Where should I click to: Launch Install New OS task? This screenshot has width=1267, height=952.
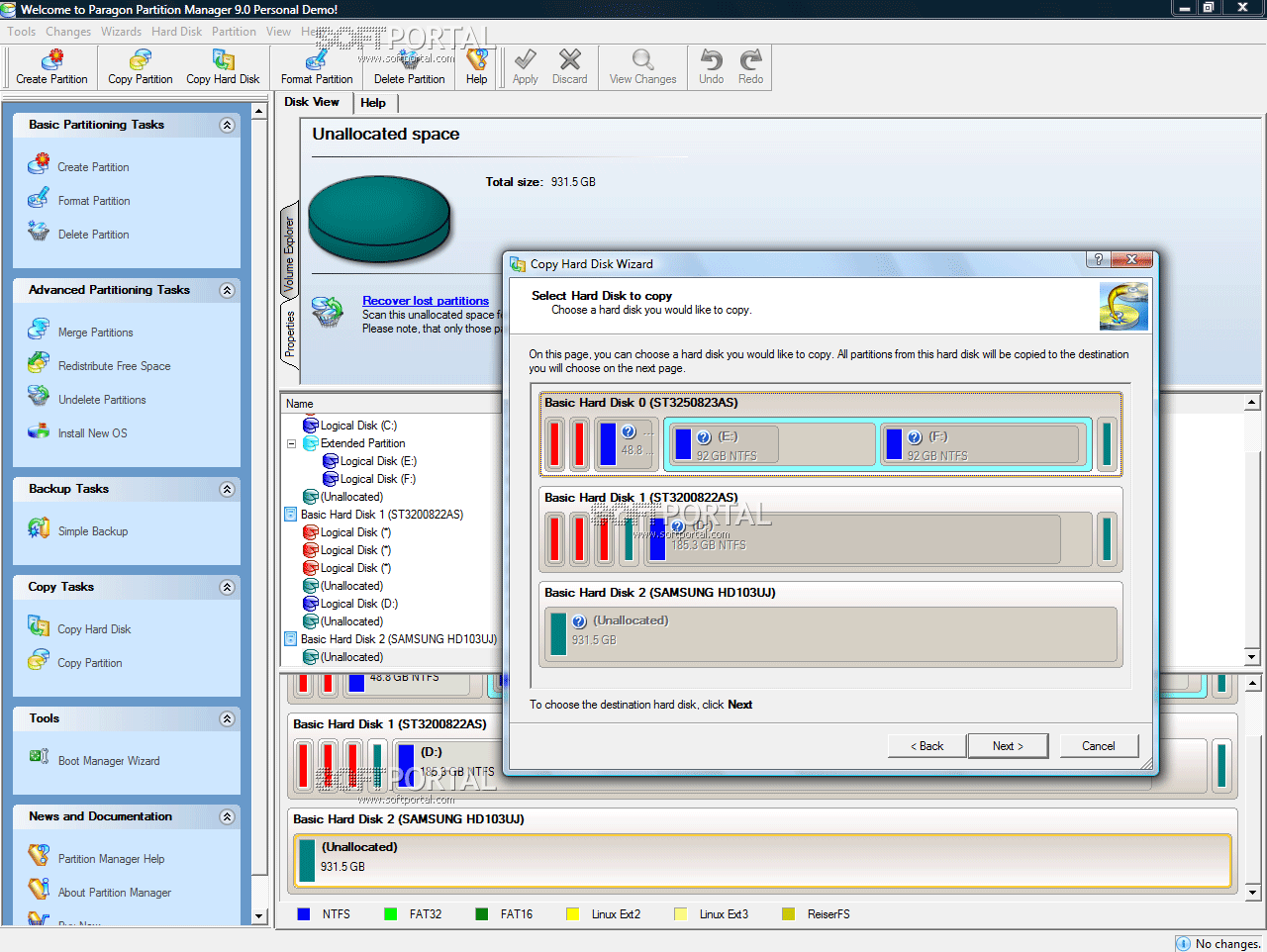pos(92,433)
